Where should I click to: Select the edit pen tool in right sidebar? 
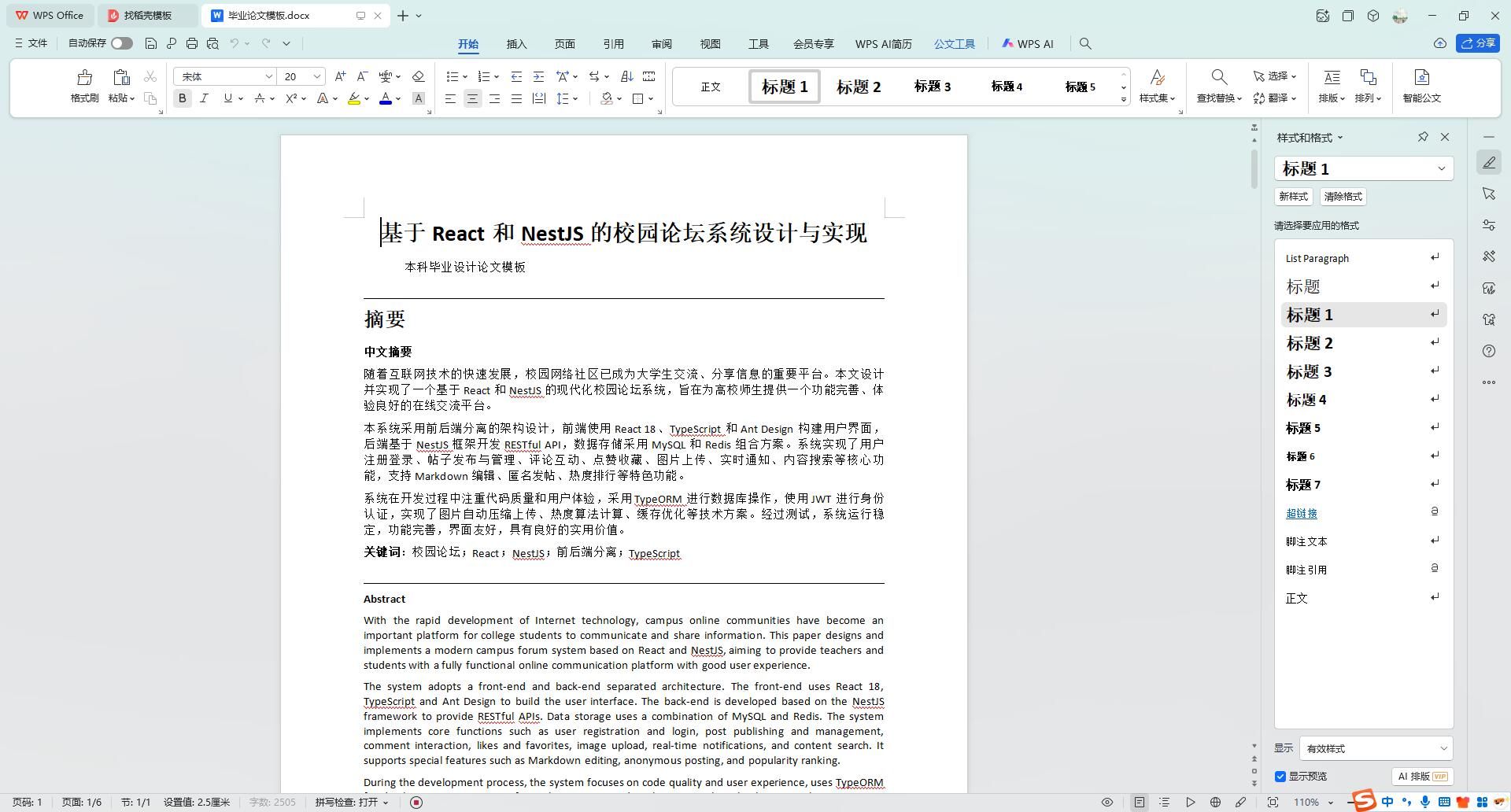pyautogui.click(x=1489, y=162)
